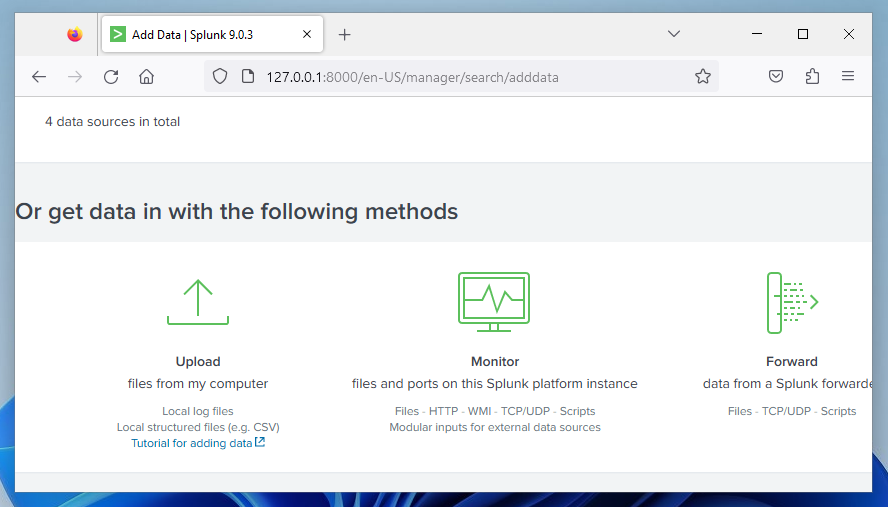
Task: Click 'Local structured files (e.g. CSV)' text
Action: pyautogui.click(x=198, y=427)
